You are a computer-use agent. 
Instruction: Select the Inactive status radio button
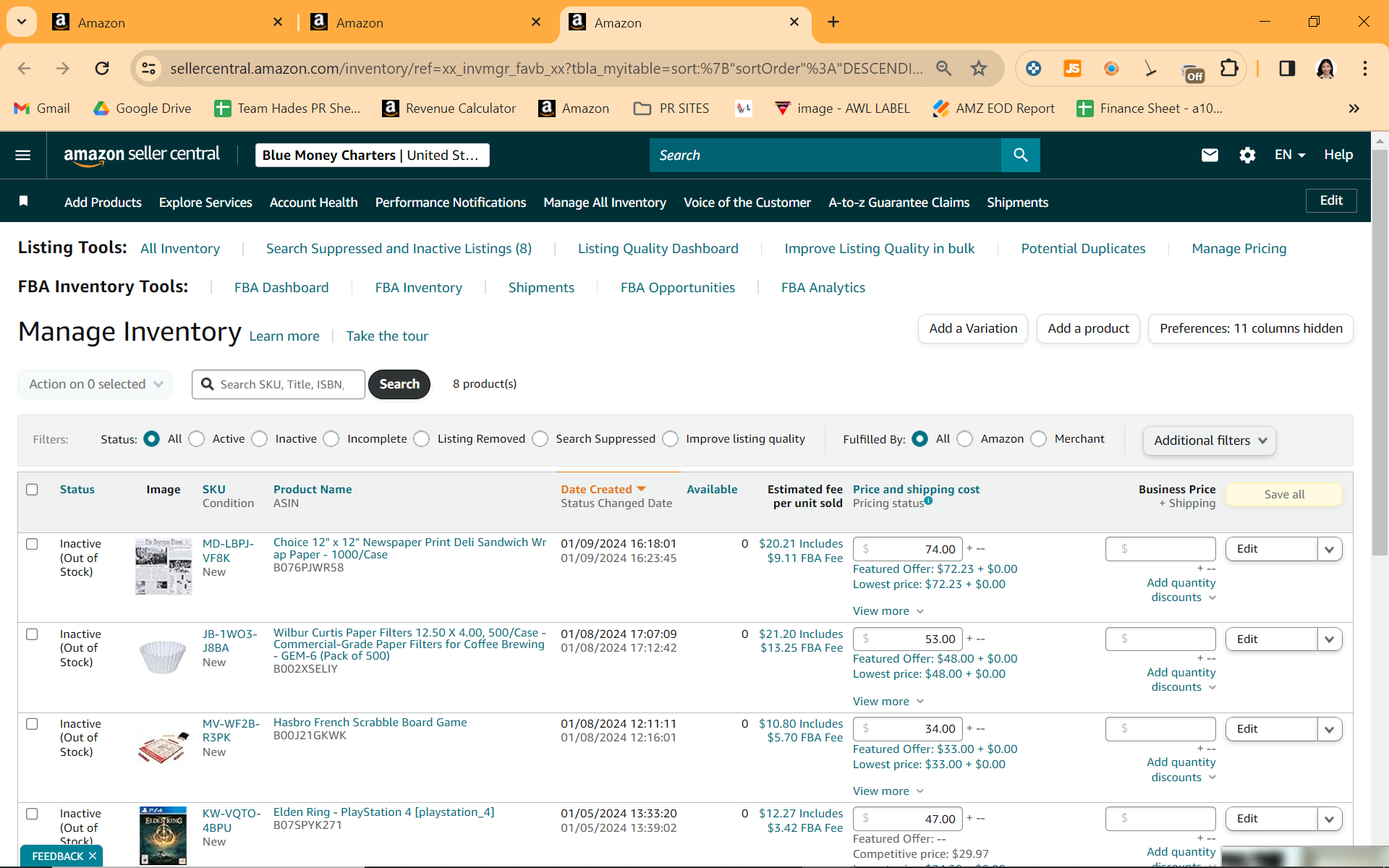point(260,439)
